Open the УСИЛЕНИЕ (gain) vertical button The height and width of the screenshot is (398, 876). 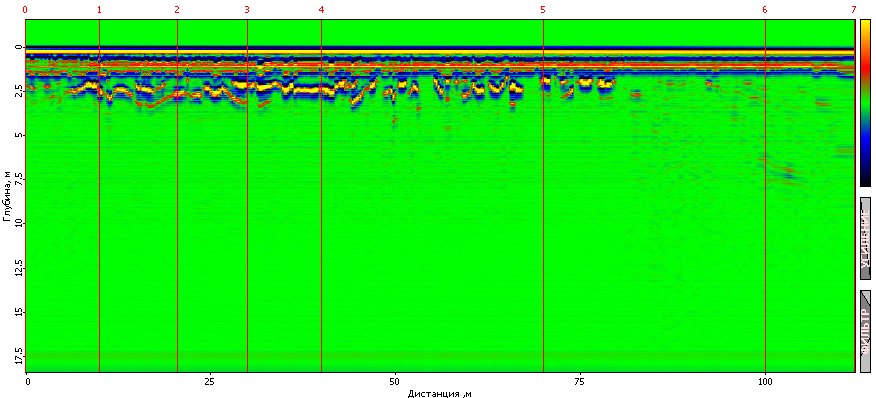pos(865,238)
